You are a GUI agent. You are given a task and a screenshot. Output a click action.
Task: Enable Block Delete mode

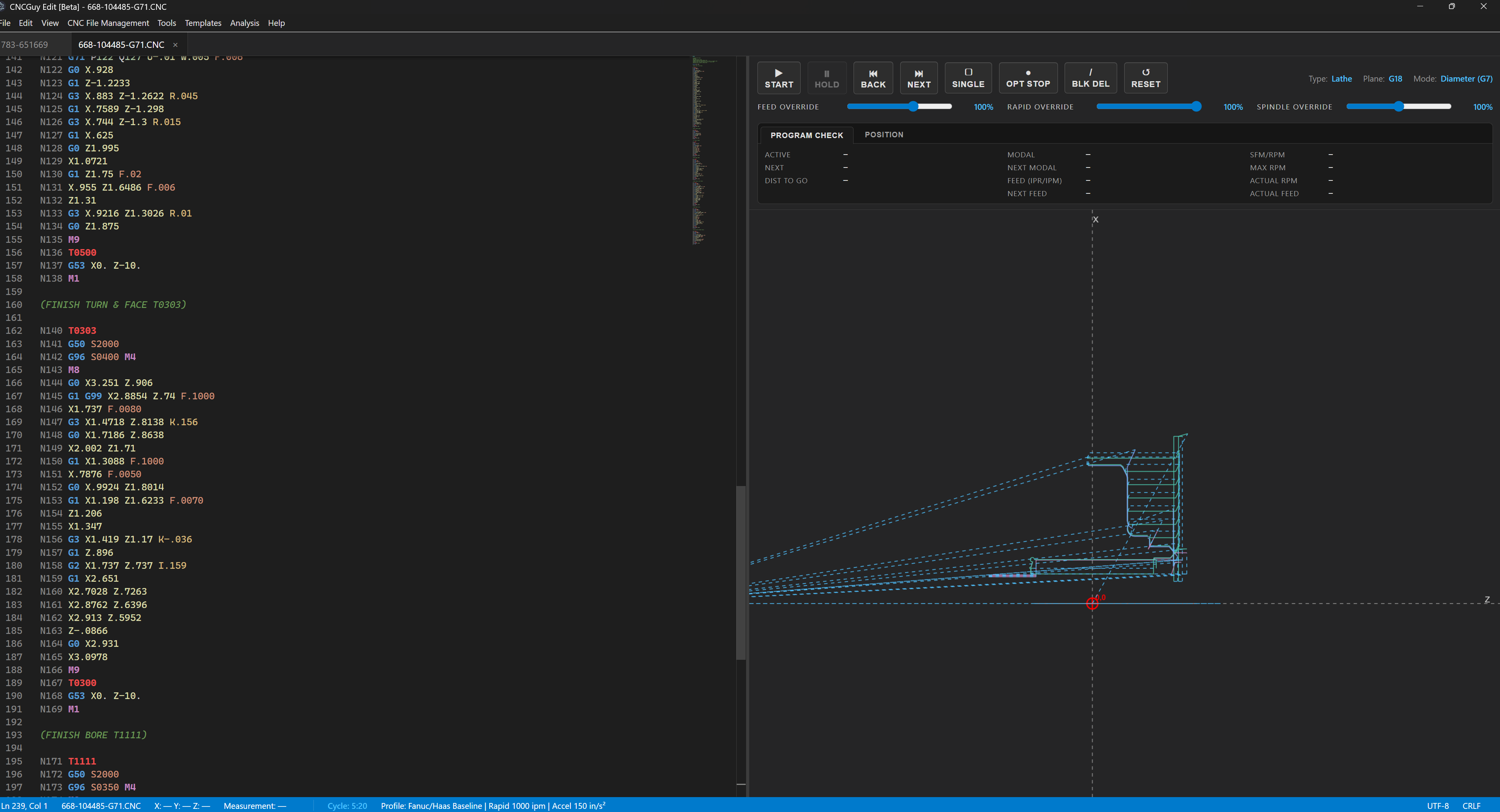coord(1090,77)
